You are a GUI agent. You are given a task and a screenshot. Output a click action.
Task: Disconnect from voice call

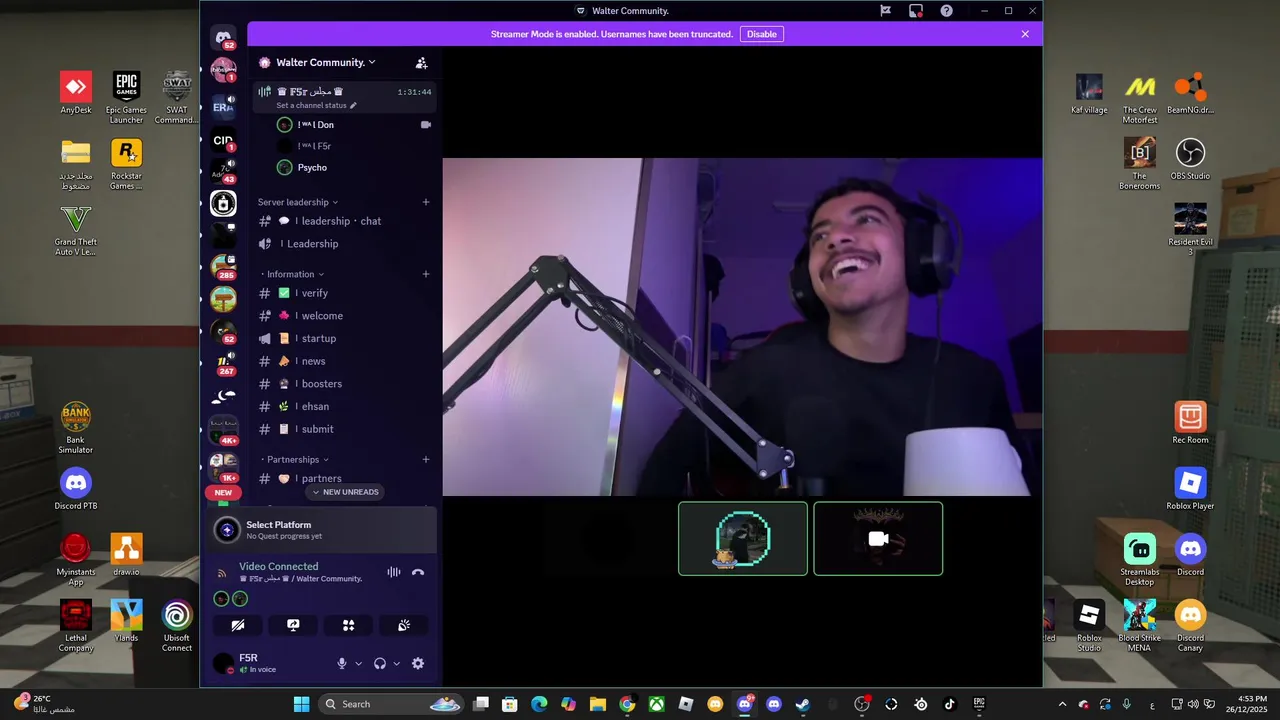click(x=418, y=572)
